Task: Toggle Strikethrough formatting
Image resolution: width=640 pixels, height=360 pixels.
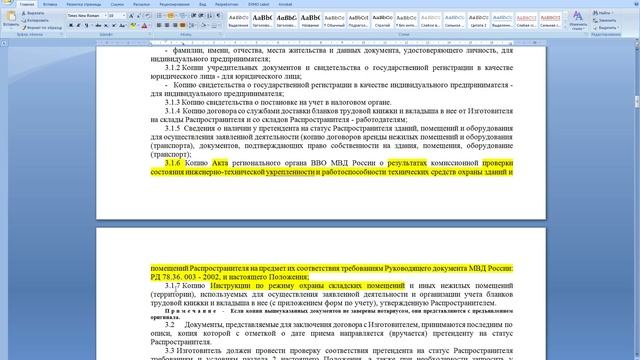Action: tap(98, 25)
